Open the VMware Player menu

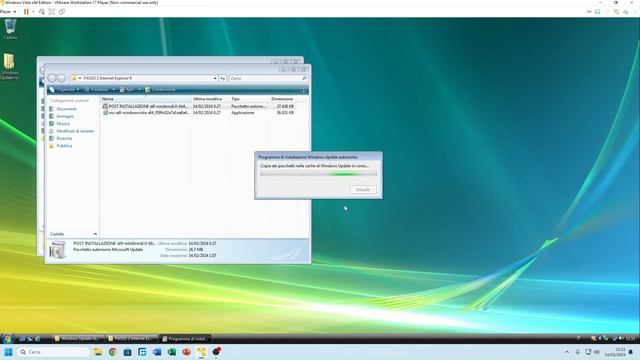tap(8, 12)
